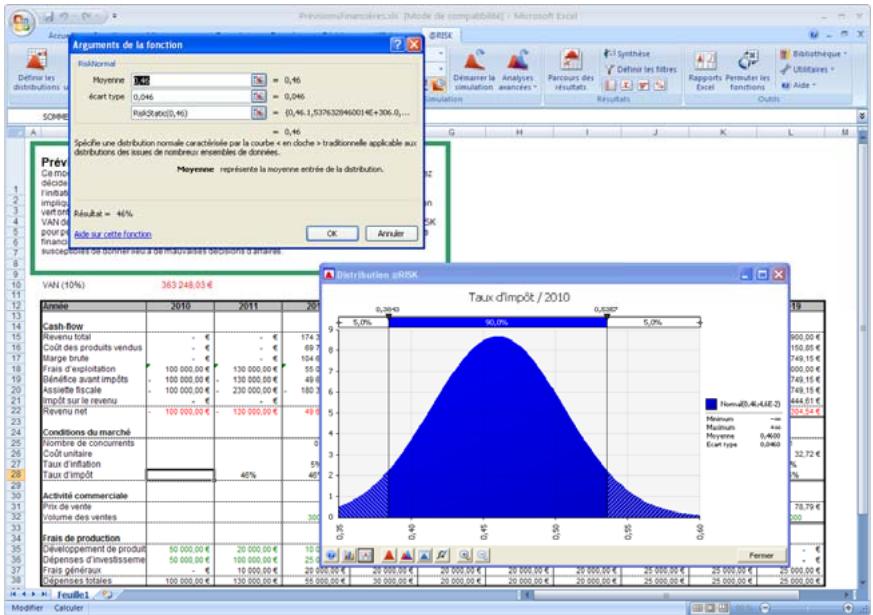Click the Fermer button in the Distribution window
The image size is (873, 615).
coord(754,555)
